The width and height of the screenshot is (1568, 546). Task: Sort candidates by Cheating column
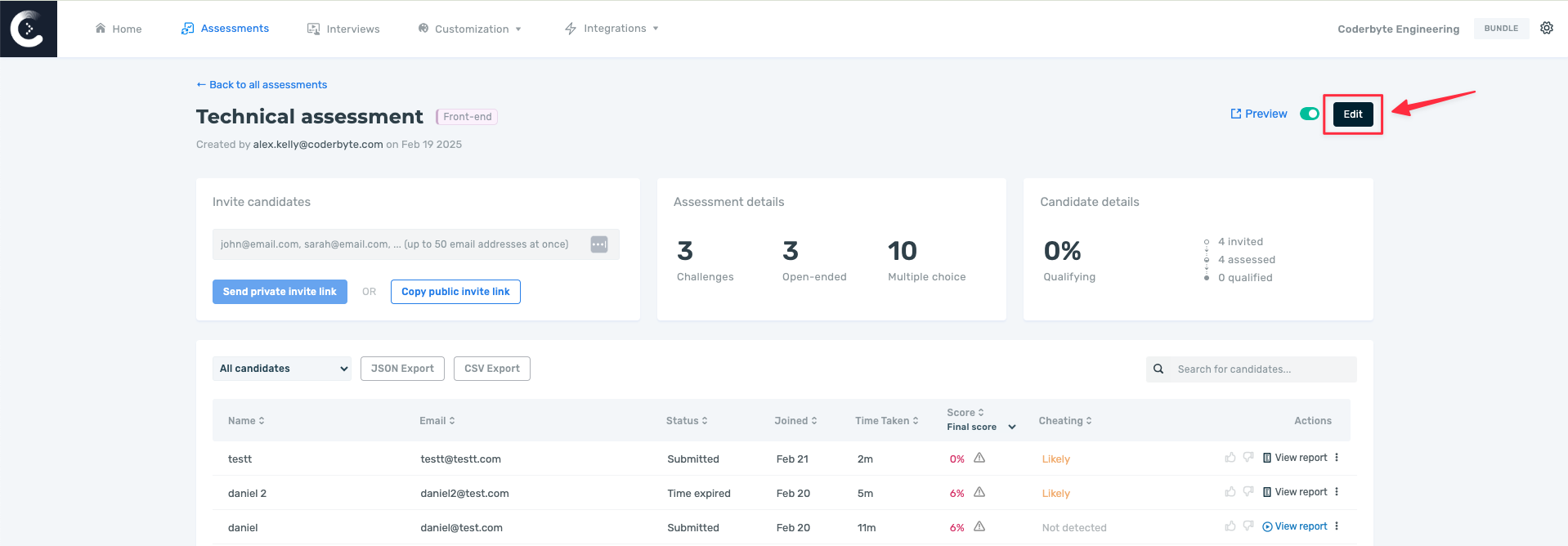pos(1064,421)
